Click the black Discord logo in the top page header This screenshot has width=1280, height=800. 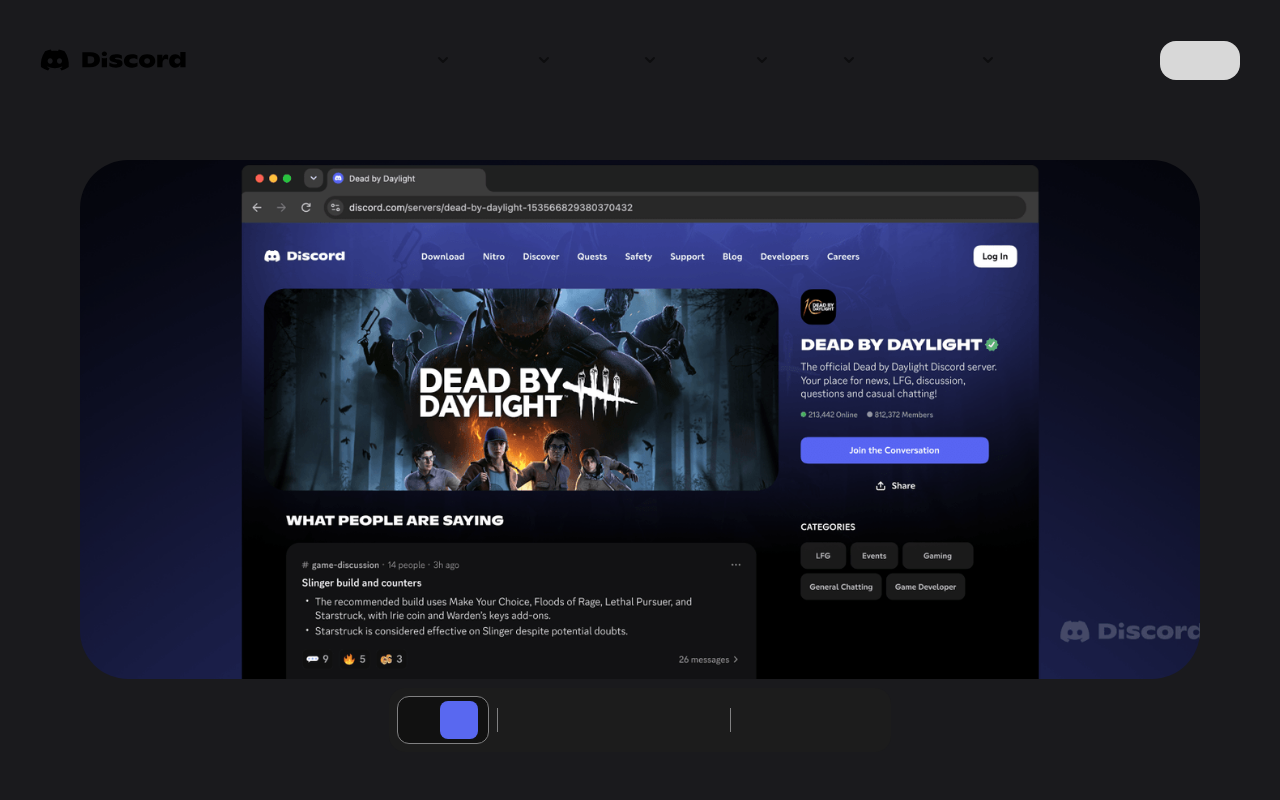point(113,60)
